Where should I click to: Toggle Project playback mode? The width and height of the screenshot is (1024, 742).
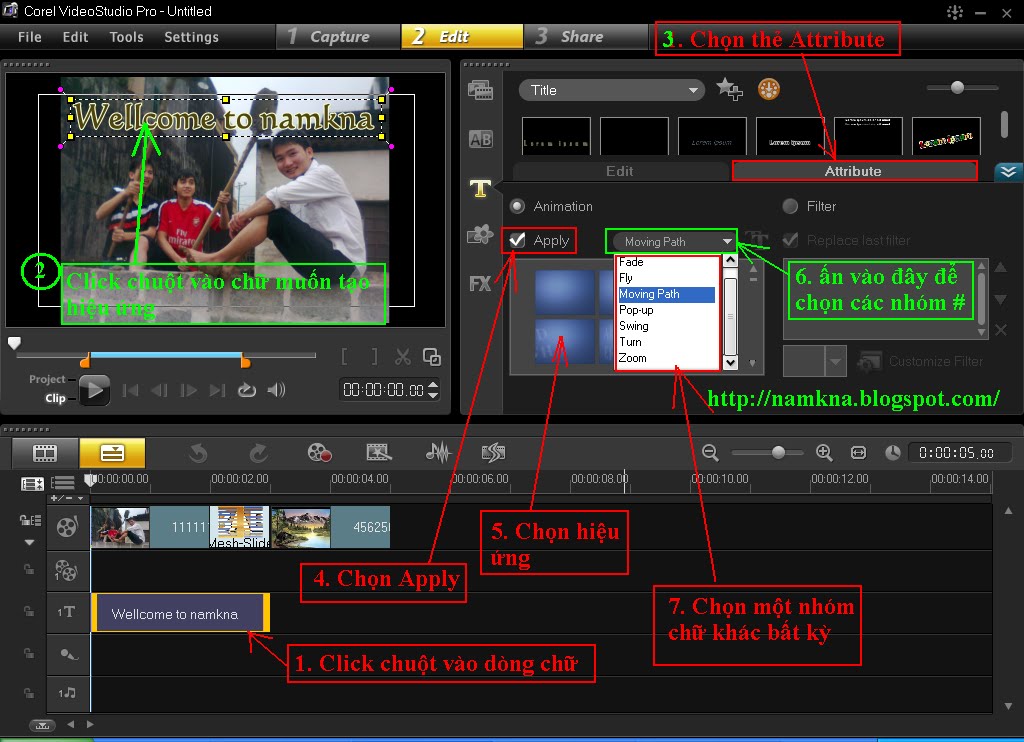click(x=47, y=379)
